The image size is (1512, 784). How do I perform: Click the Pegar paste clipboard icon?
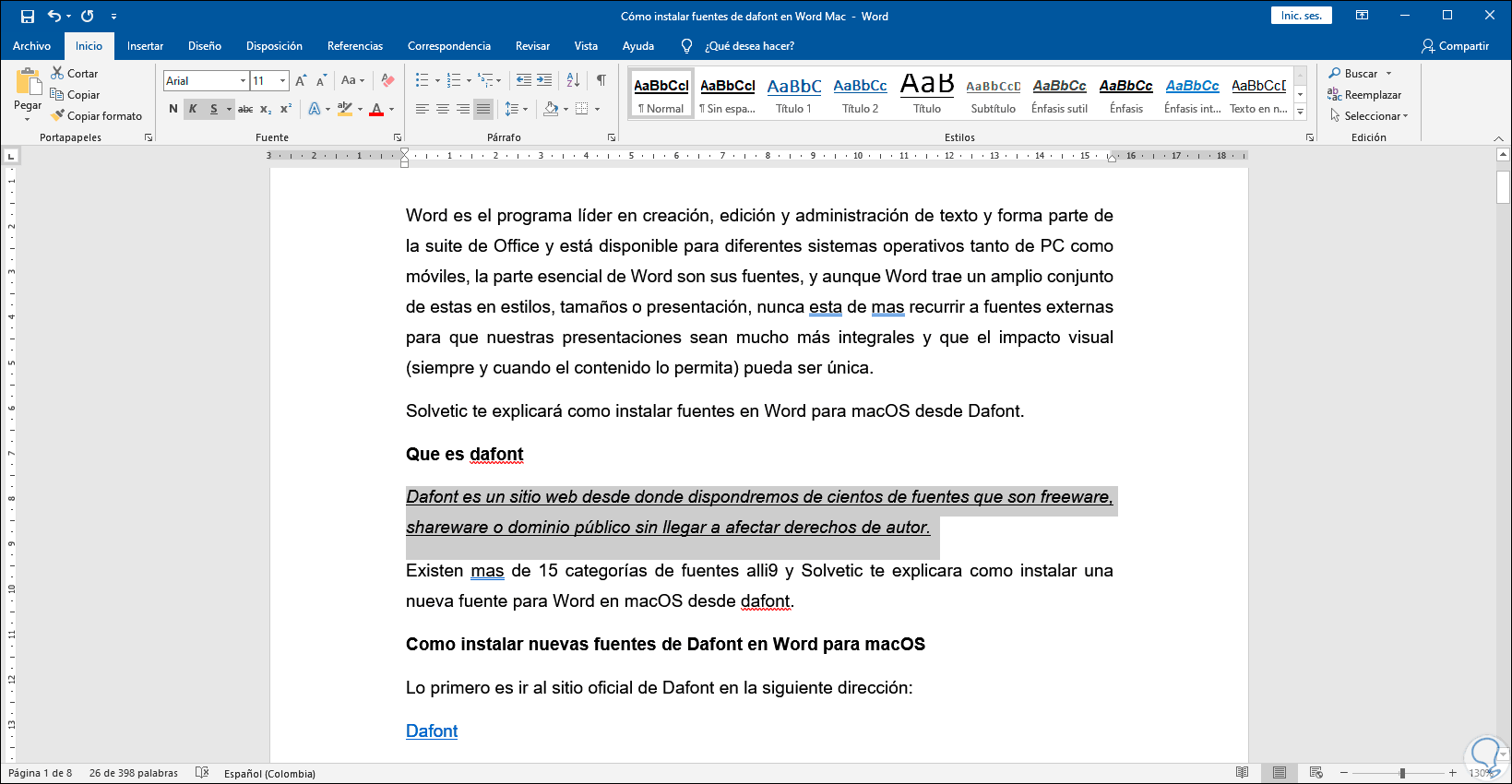28,83
